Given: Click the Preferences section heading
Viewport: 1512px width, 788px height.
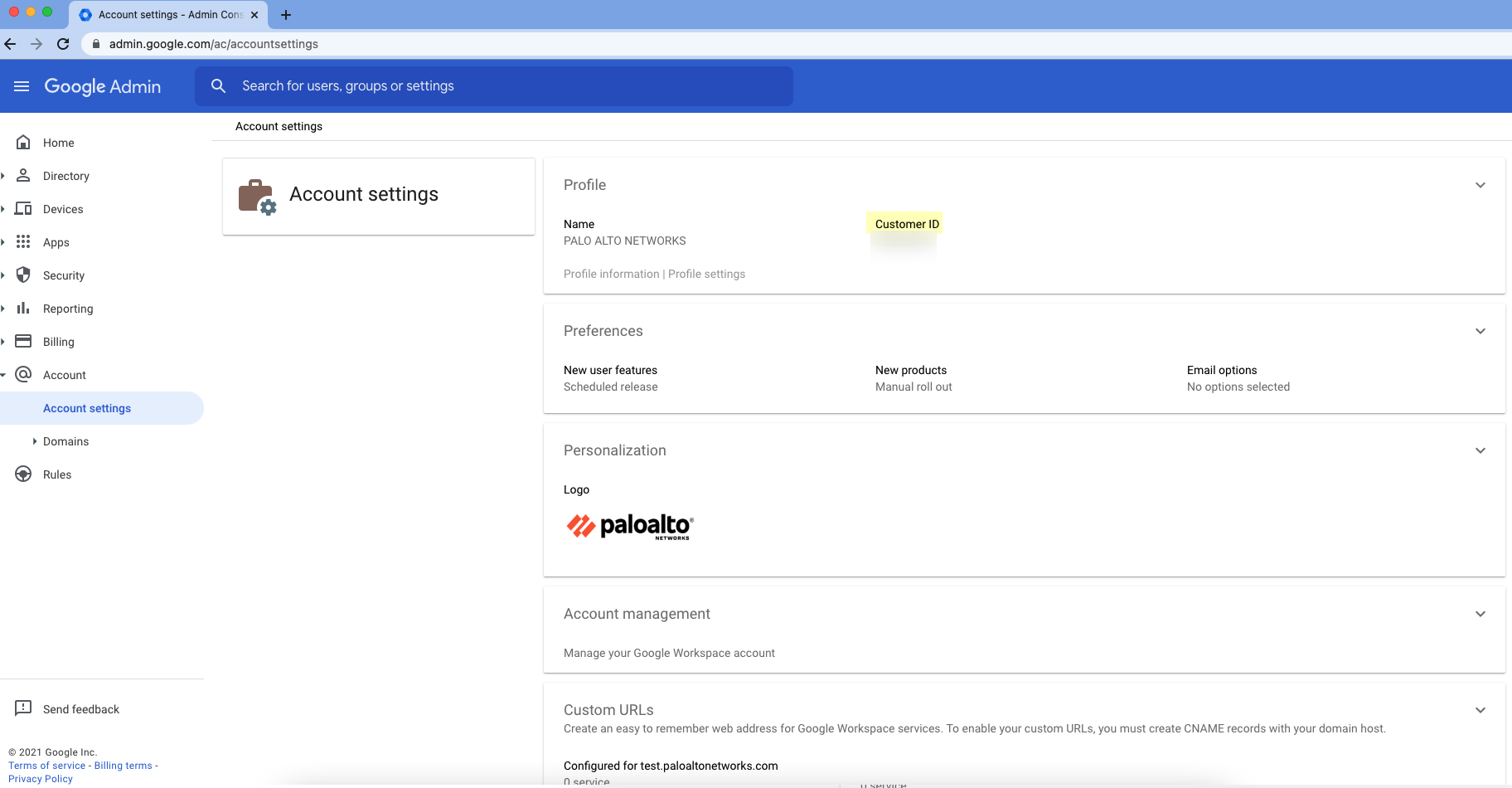Looking at the screenshot, I should click(603, 331).
